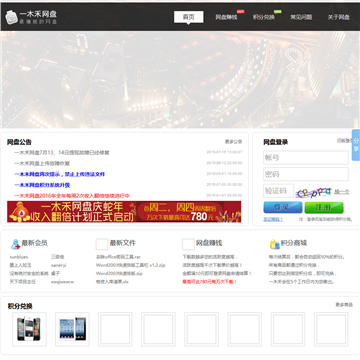Open the 物资入库清单.xls file

coord(112,282)
